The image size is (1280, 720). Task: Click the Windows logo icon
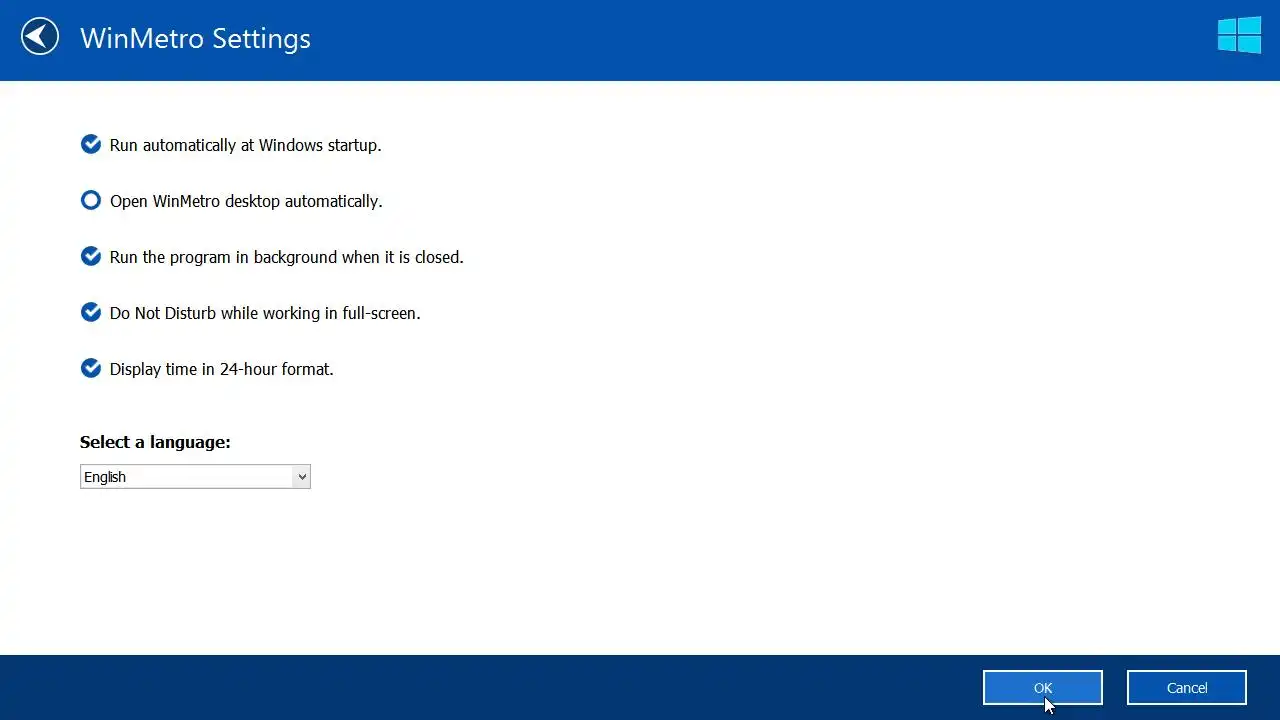click(1239, 35)
